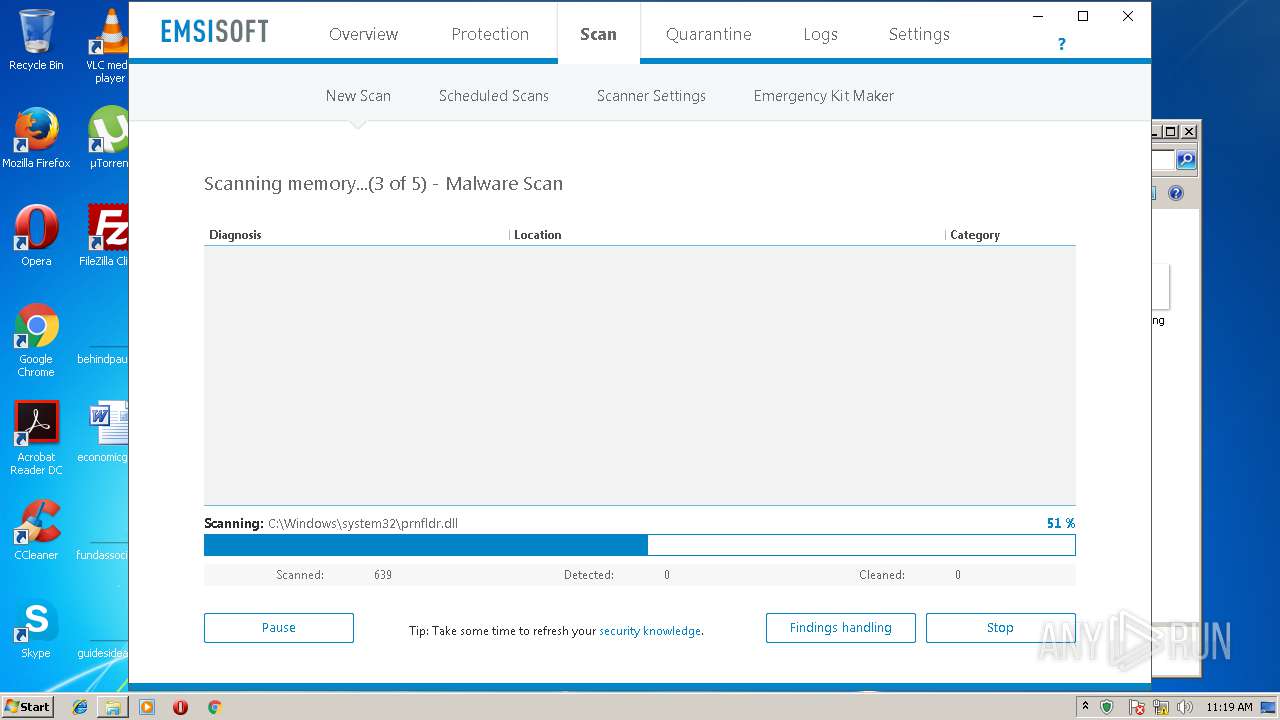Click the 51 % progress value
The width and height of the screenshot is (1280, 720).
pos(1061,523)
